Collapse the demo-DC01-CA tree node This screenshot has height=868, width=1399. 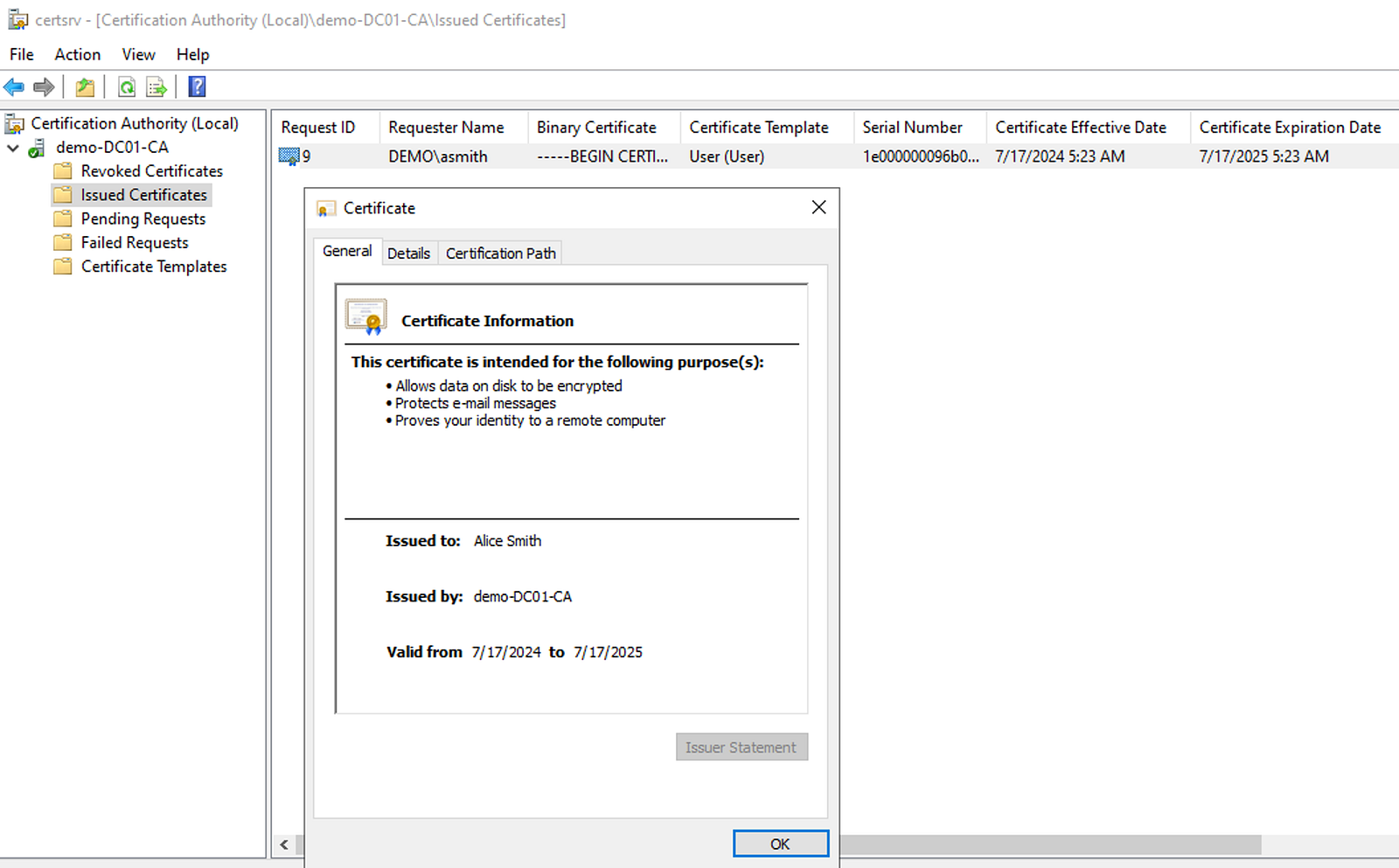(13, 148)
